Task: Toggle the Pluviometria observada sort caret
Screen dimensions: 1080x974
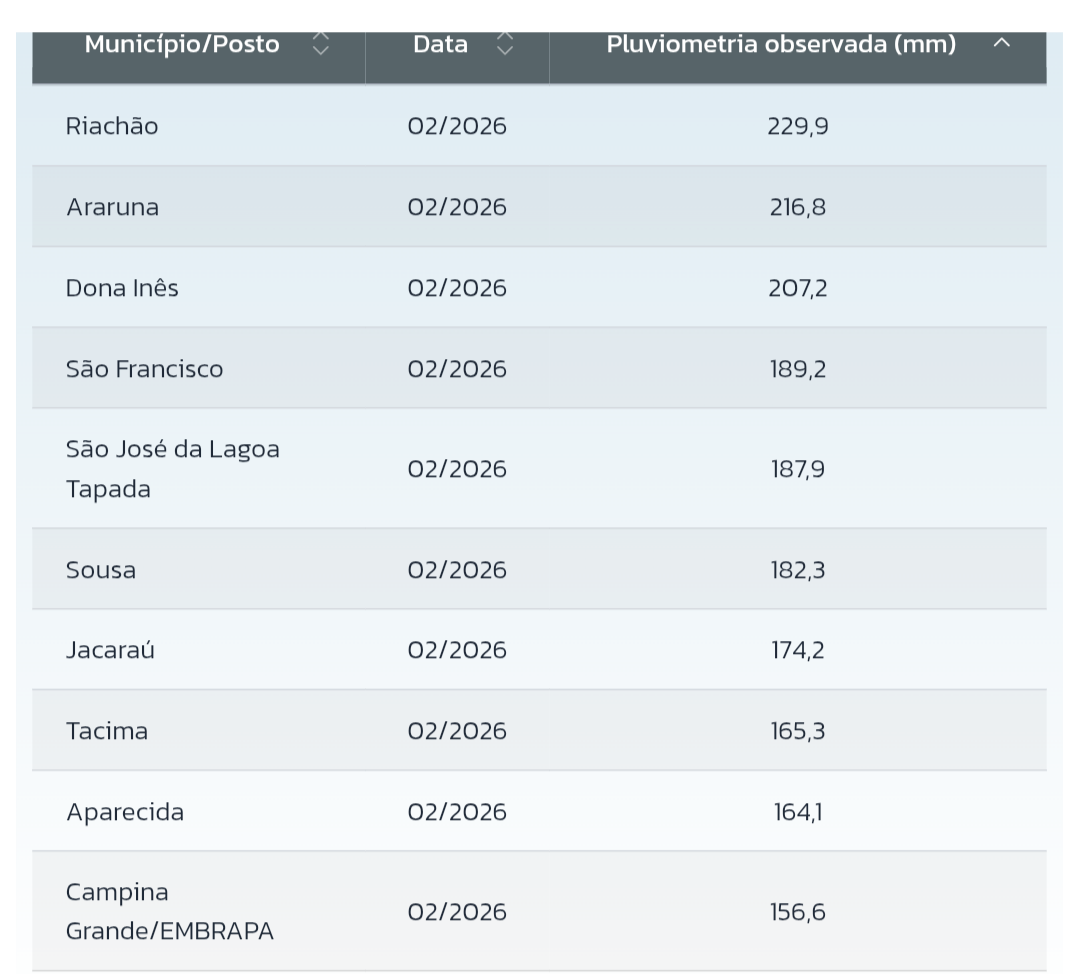Action: [1002, 45]
